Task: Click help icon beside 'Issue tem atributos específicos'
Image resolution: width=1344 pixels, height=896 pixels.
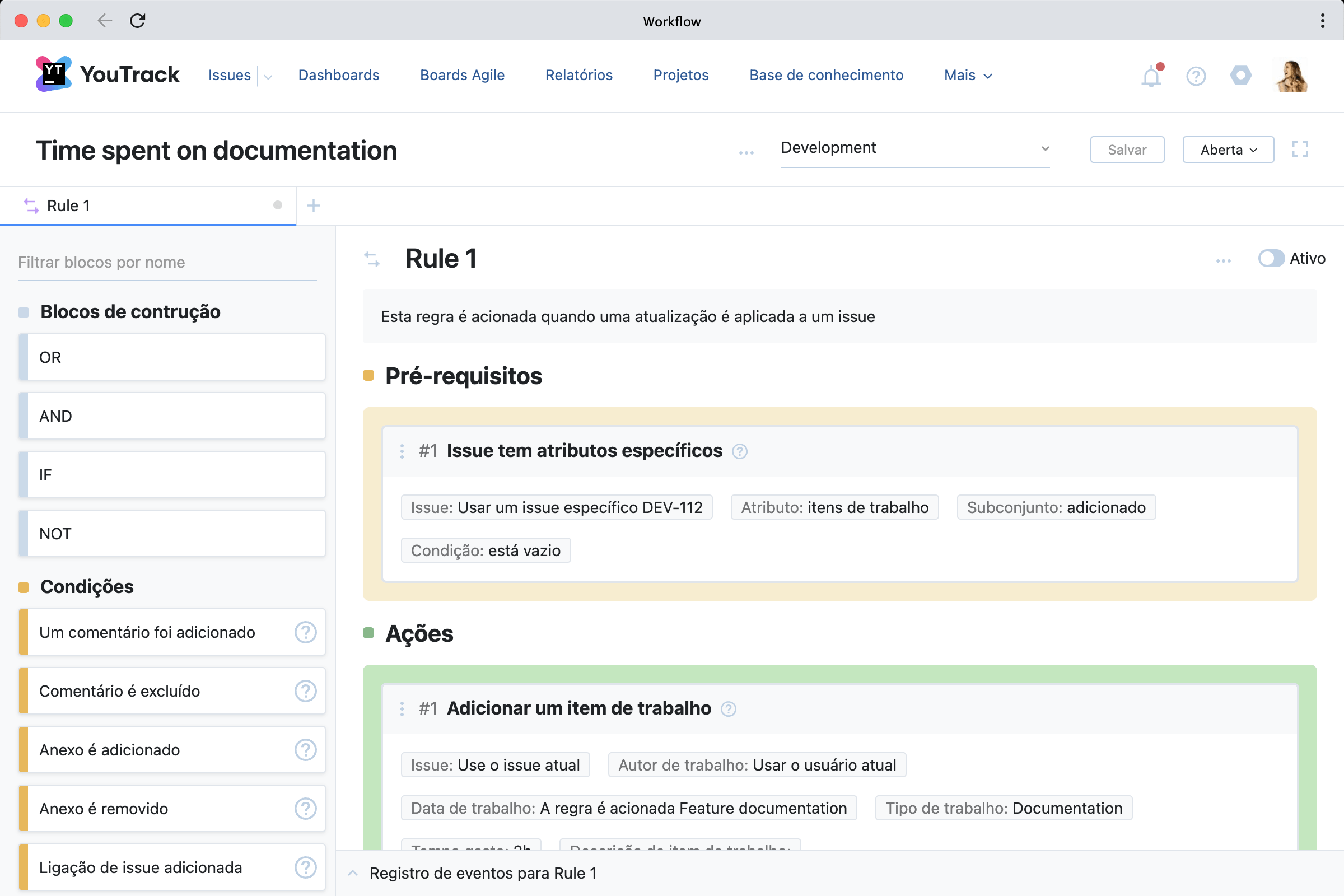Action: click(739, 451)
